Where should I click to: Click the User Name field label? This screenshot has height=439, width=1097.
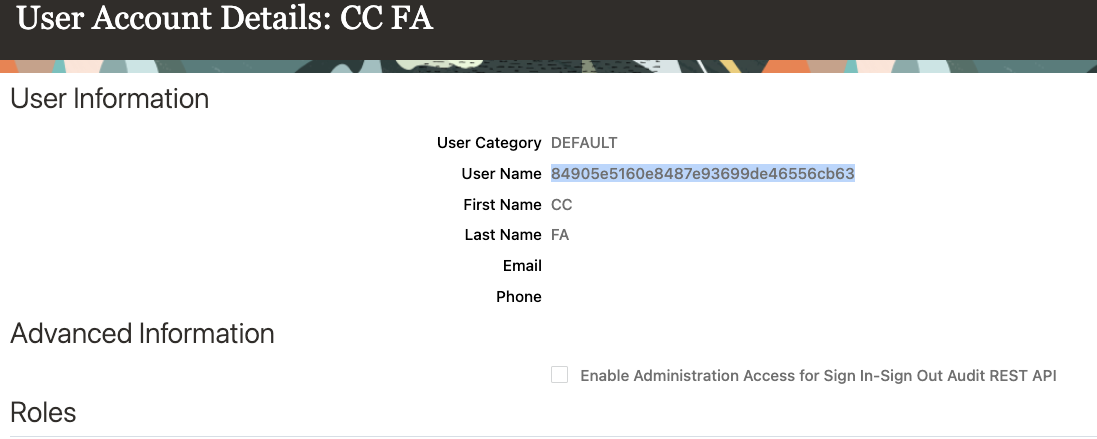click(501, 174)
